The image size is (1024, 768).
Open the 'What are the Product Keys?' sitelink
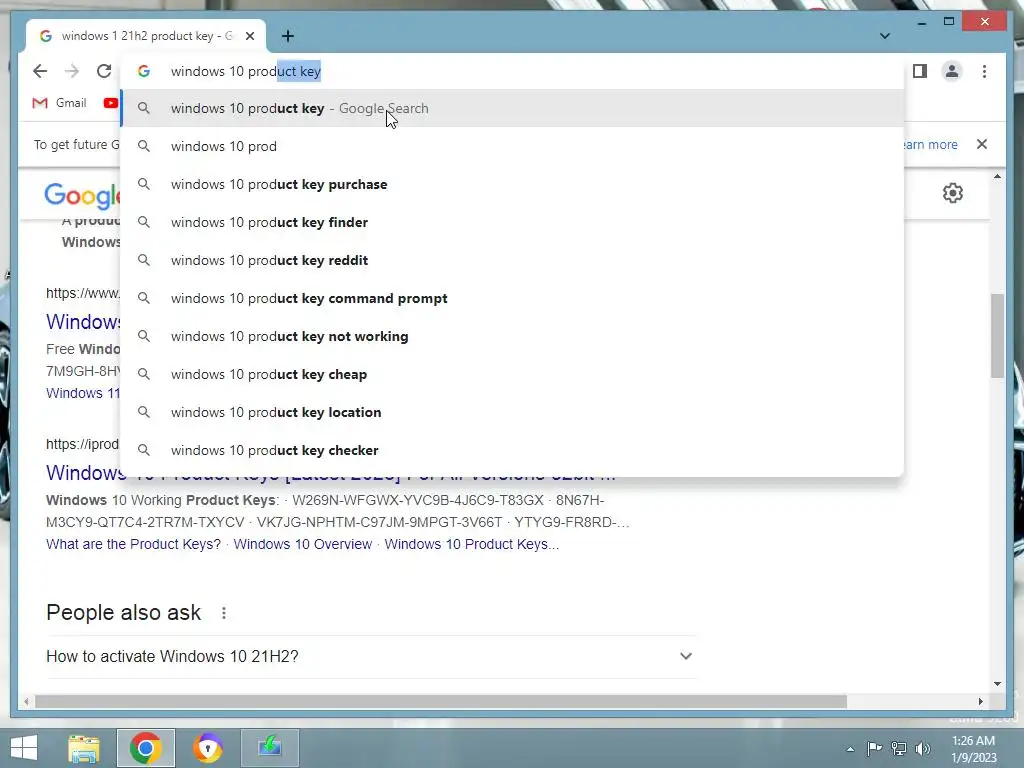pos(133,544)
